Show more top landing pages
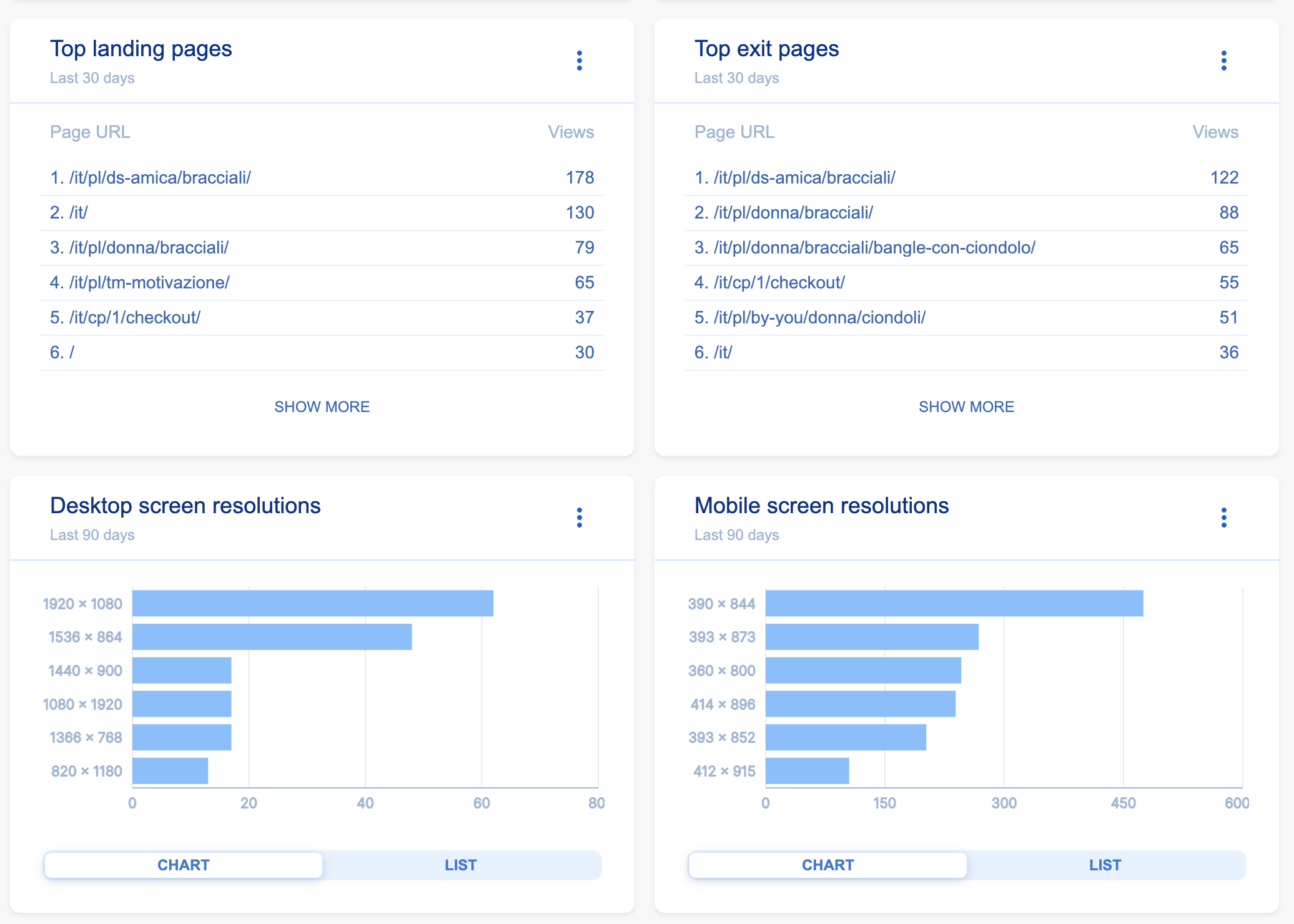1294x924 pixels. 322,407
